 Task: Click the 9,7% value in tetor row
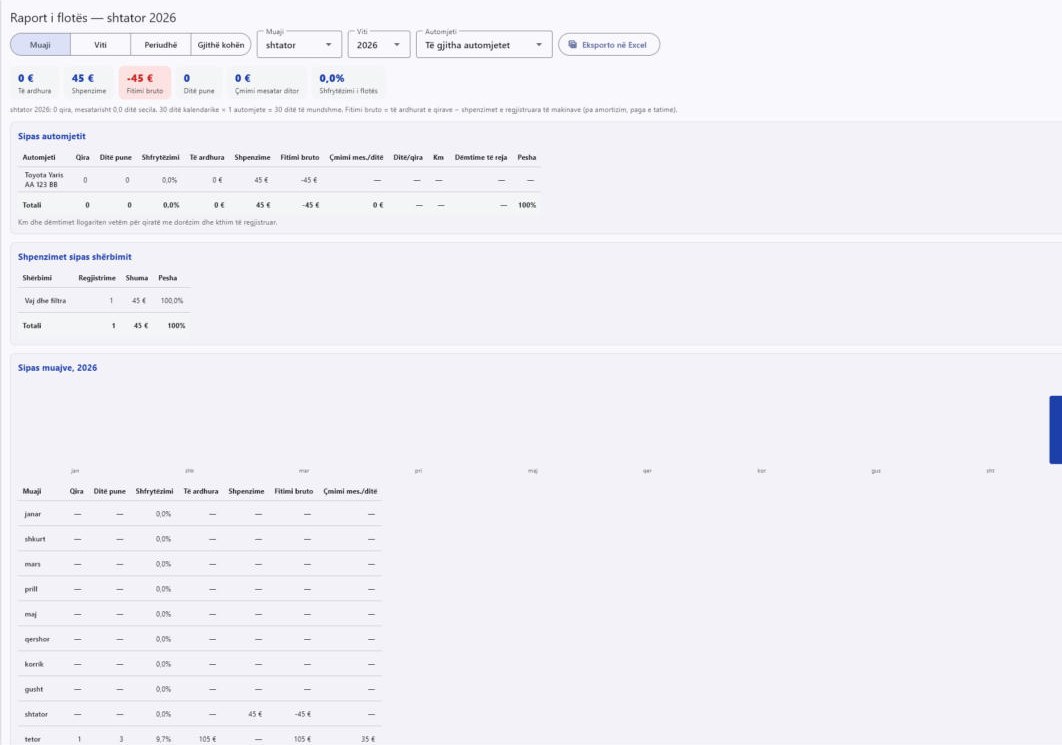coord(163,740)
